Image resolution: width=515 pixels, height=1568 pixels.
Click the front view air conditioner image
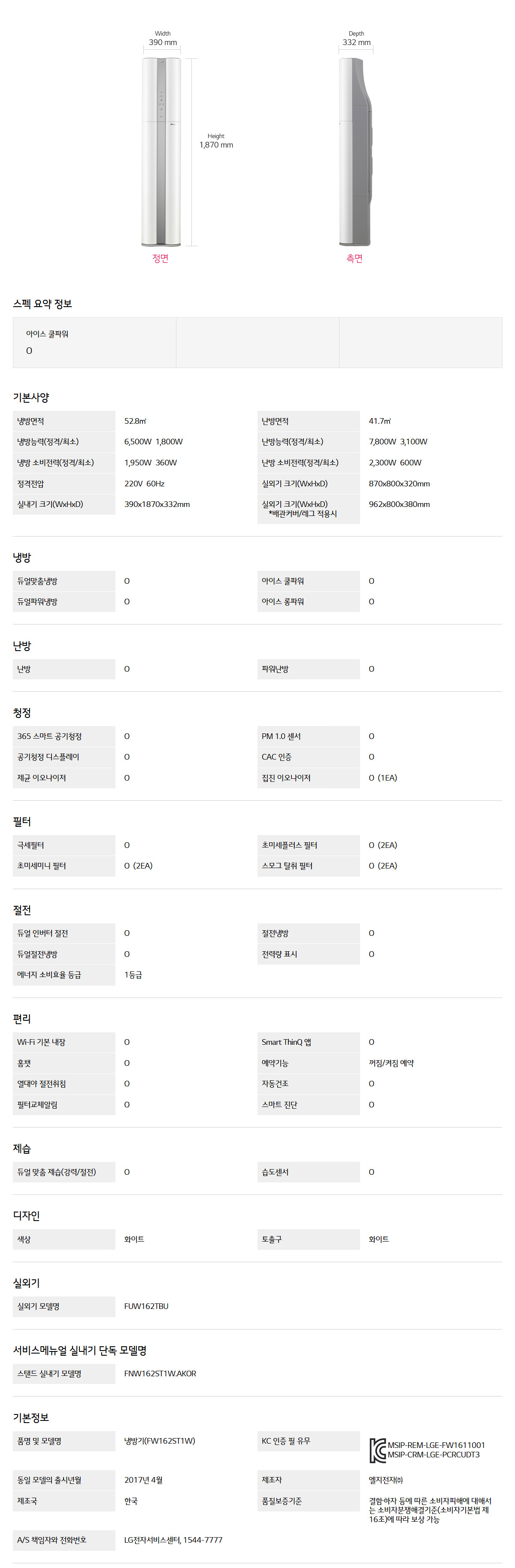pos(161,152)
